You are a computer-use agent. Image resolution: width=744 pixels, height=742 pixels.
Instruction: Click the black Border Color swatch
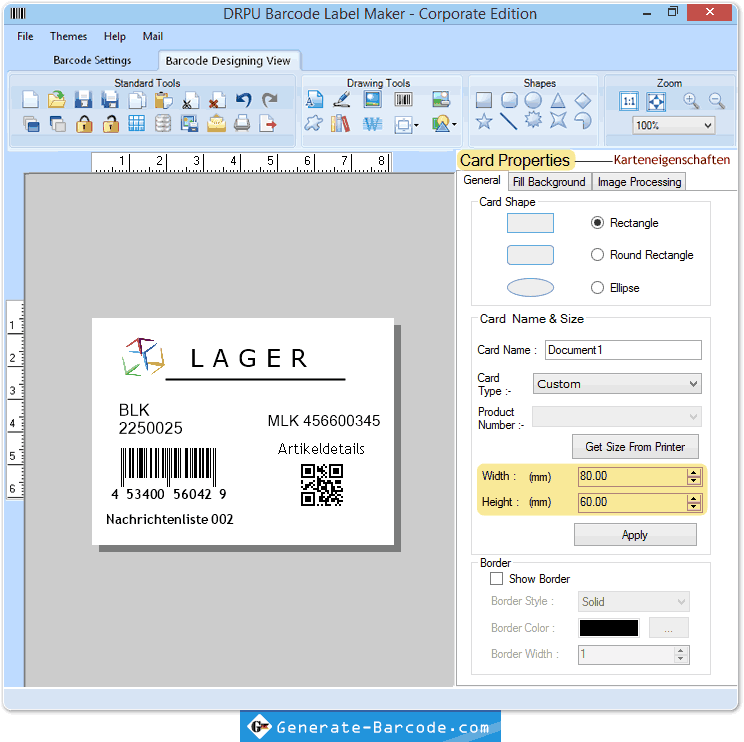tap(609, 628)
